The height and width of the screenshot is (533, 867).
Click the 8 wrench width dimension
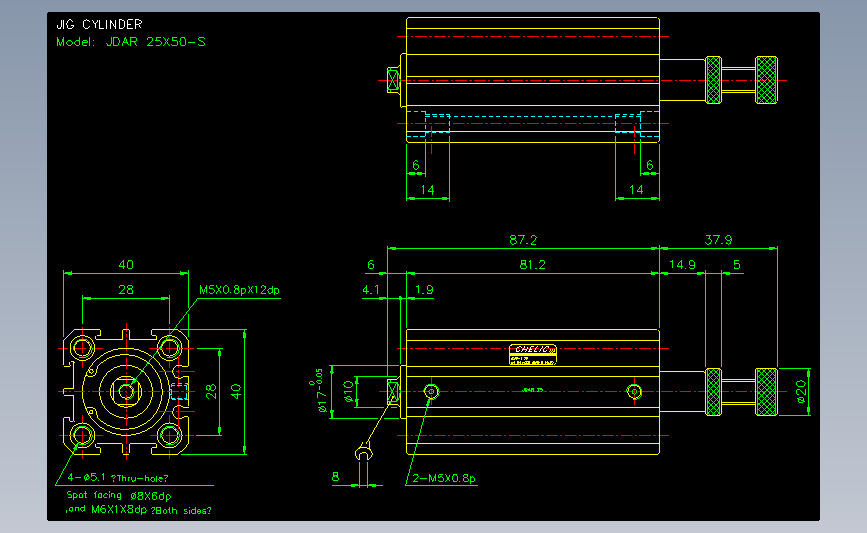click(x=336, y=477)
